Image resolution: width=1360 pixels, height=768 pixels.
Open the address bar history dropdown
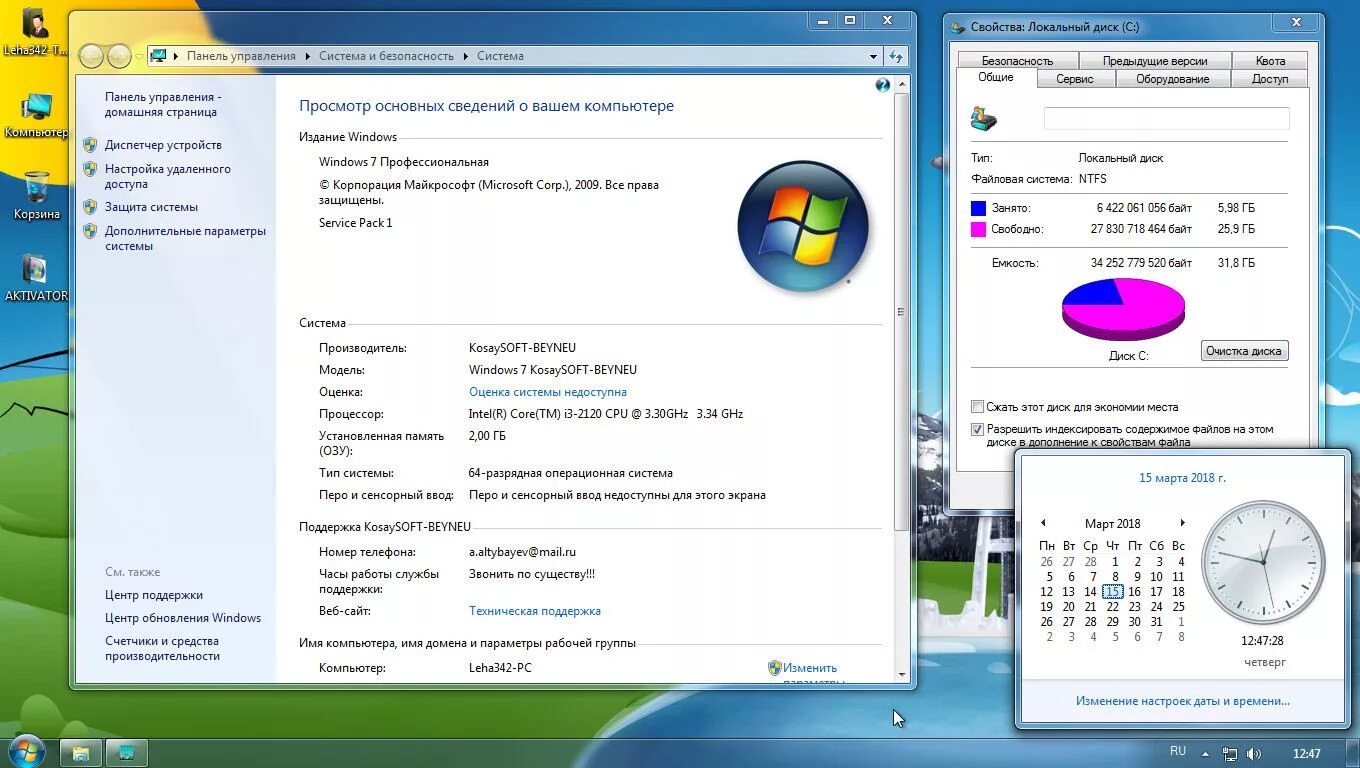[x=873, y=57]
